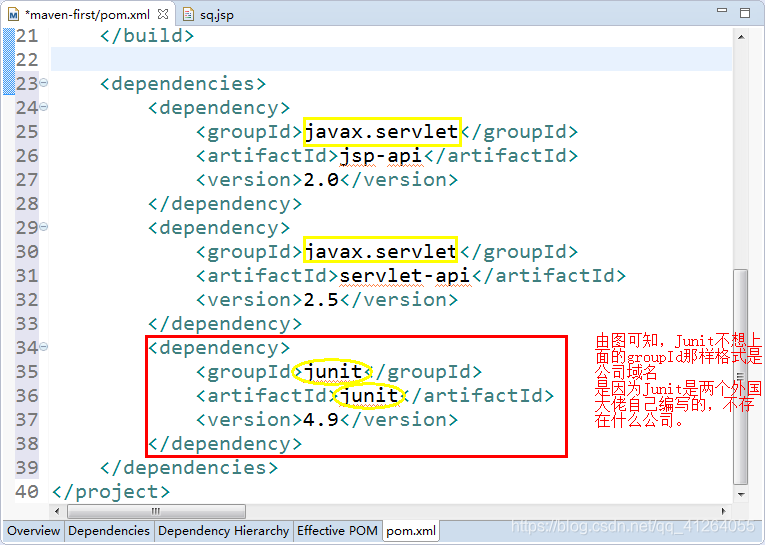Screen dimensions: 765x545
Task: Close the maven-first/pom.xml tab
Action: click(163, 14)
